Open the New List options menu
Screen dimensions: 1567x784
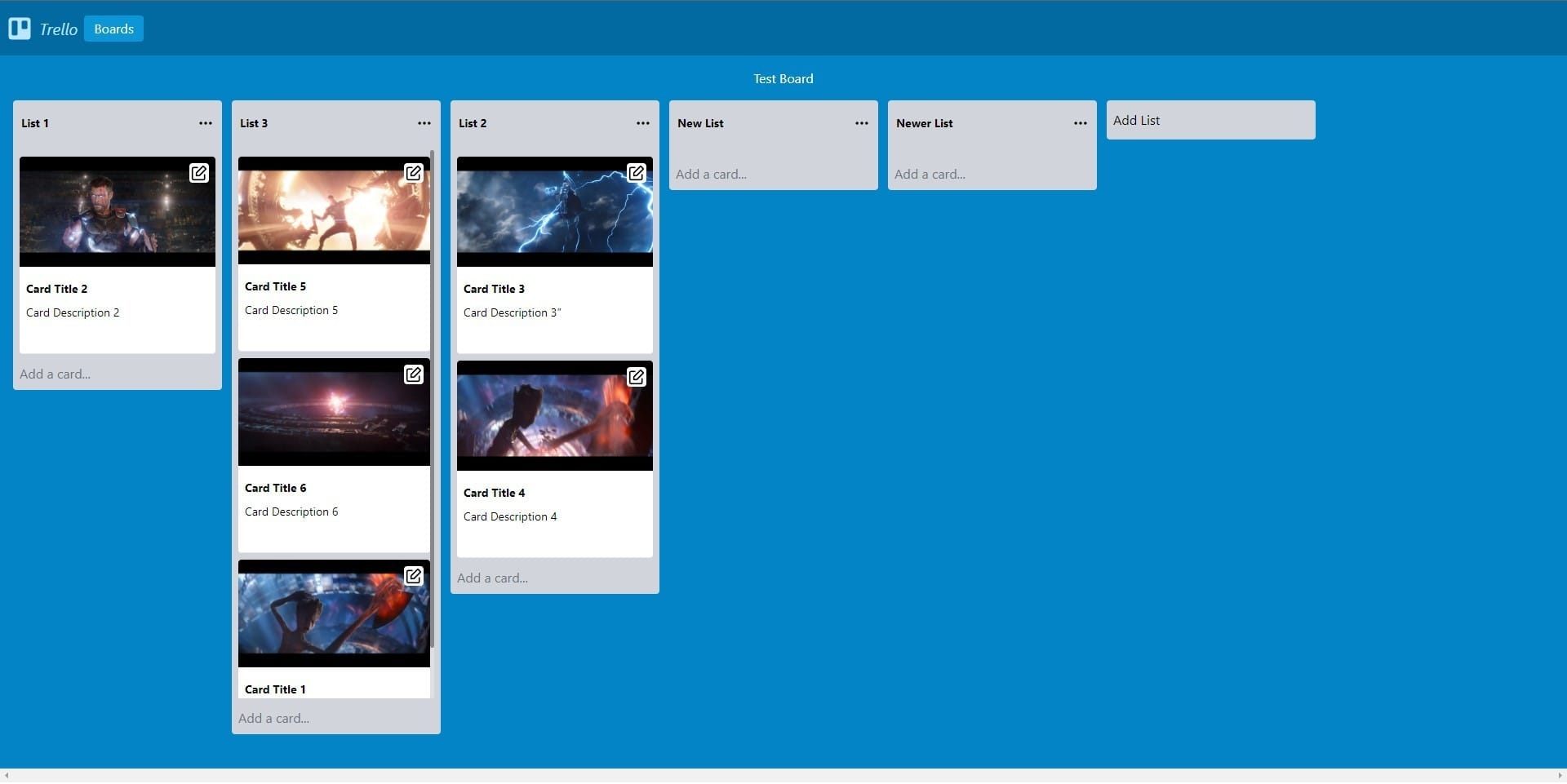861,123
